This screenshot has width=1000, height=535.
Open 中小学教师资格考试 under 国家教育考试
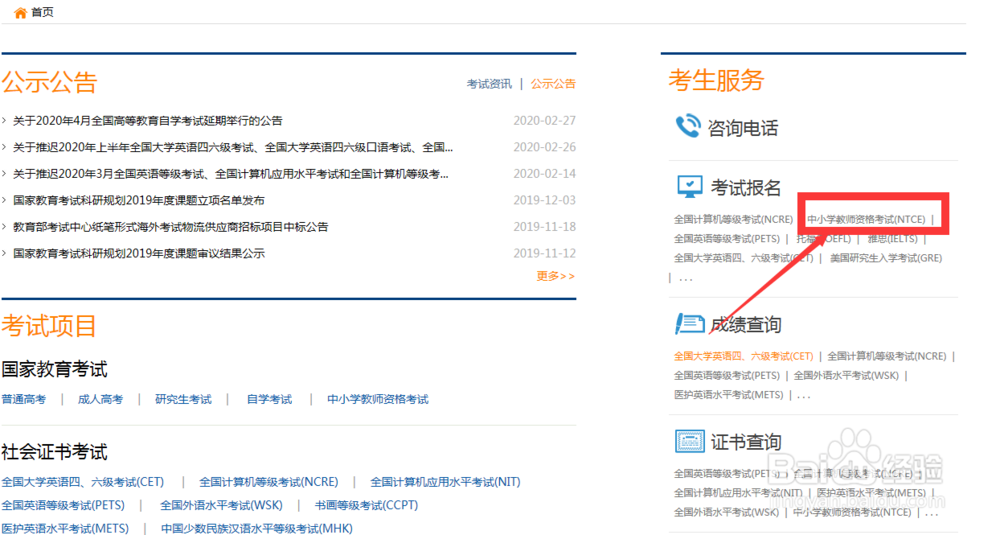point(378,399)
